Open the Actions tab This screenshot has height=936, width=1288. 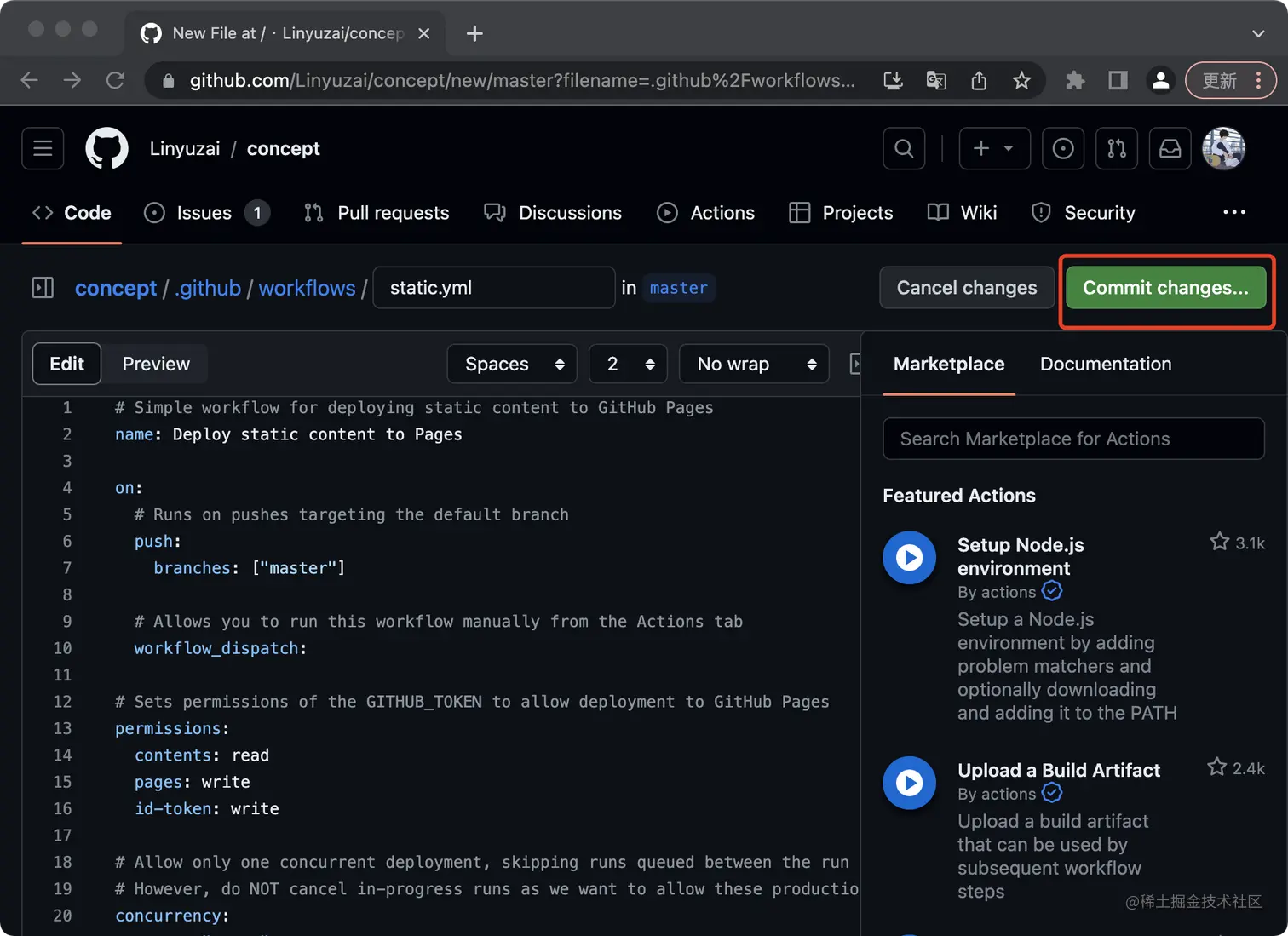(x=705, y=212)
